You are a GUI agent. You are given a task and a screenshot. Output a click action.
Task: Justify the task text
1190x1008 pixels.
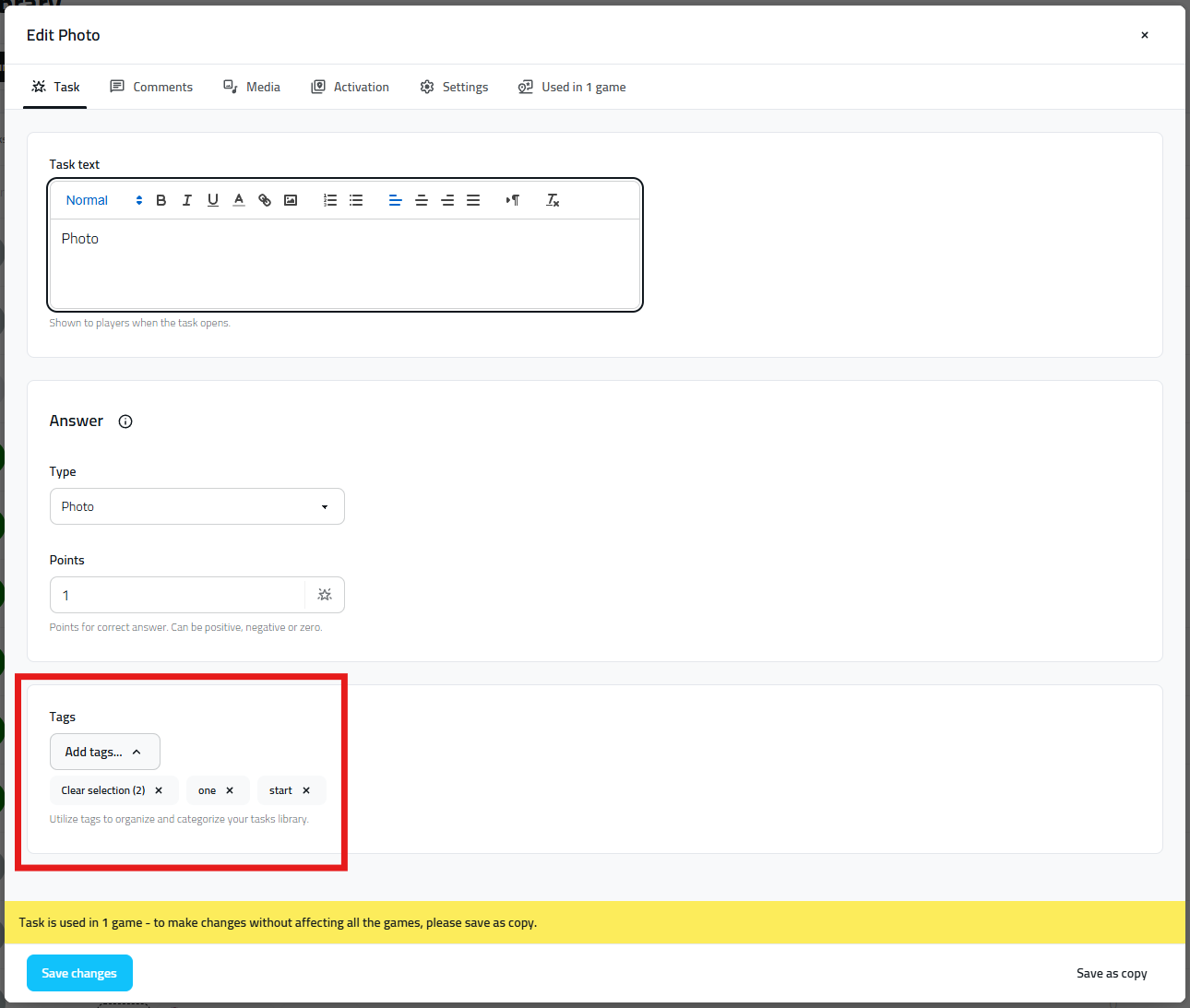click(473, 200)
